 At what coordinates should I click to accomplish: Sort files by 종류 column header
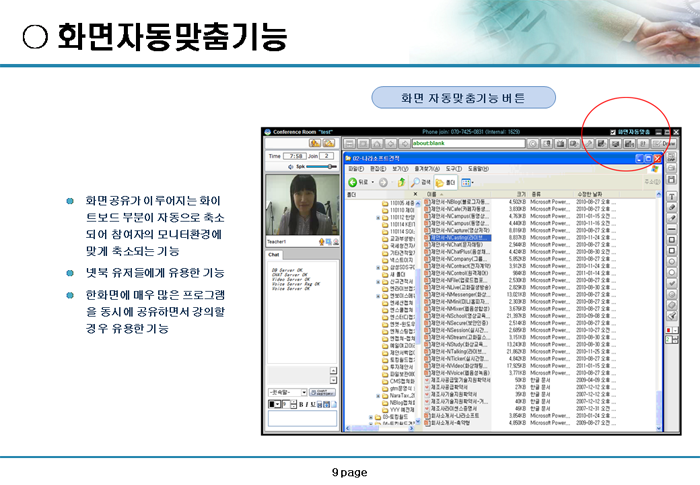point(551,194)
